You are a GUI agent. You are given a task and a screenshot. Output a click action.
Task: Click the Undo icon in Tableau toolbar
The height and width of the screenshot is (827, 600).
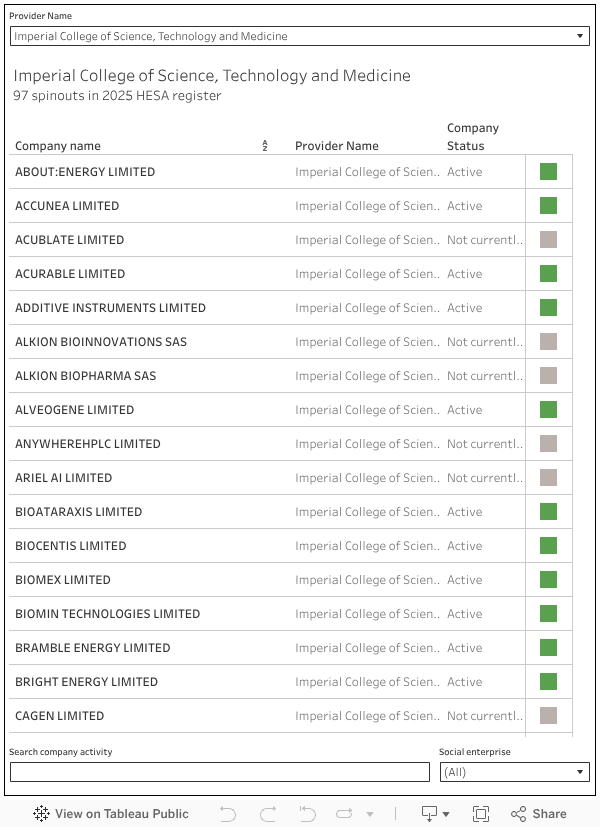[x=228, y=814]
